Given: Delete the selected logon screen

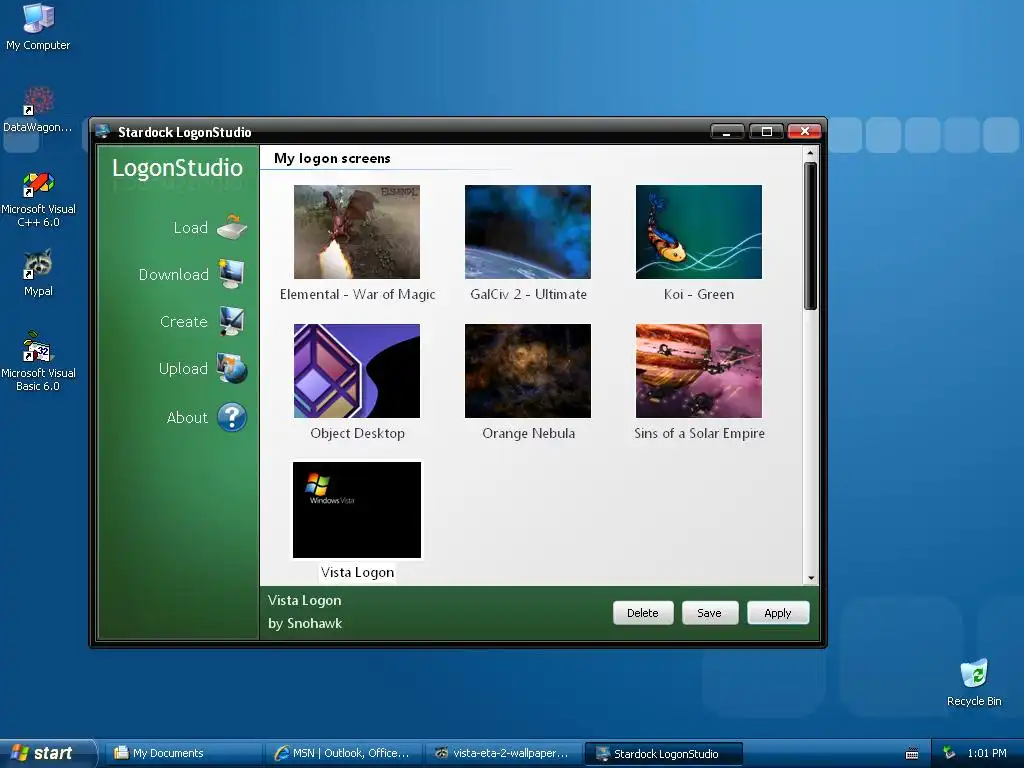Looking at the screenshot, I should pos(643,613).
